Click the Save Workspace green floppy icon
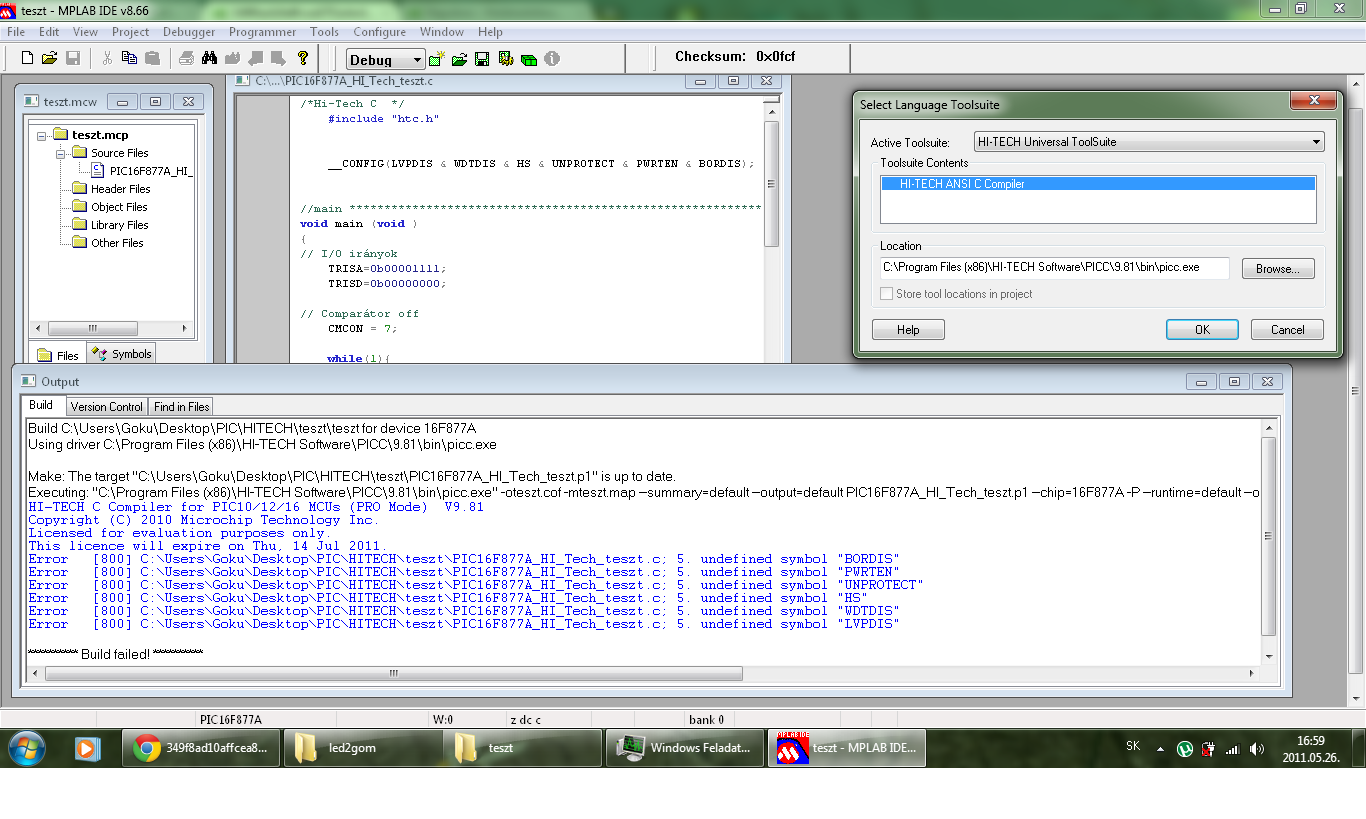 [482, 59]
